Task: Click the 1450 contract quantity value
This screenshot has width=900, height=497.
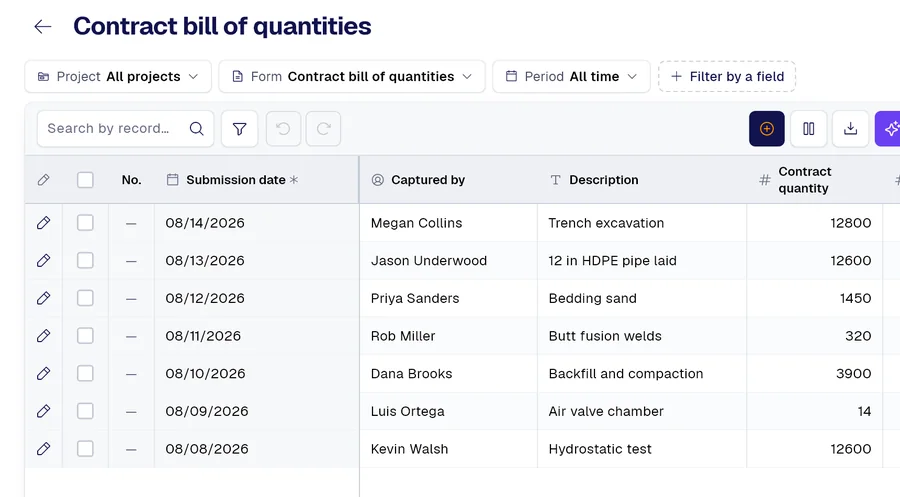Action: point(855,298)
